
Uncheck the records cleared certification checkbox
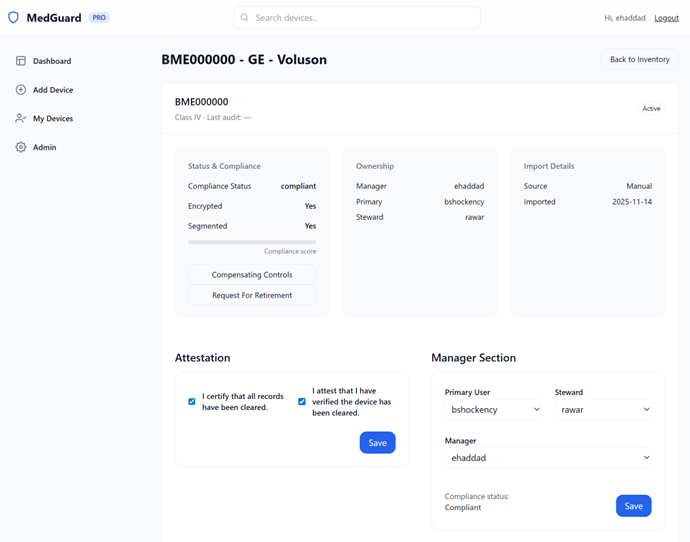click(192, 402)
